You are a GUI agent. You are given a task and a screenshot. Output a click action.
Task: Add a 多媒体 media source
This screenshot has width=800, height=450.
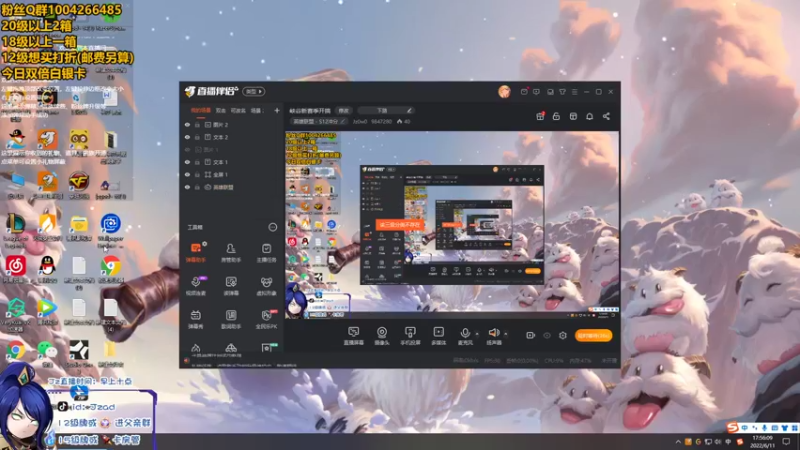438,336
